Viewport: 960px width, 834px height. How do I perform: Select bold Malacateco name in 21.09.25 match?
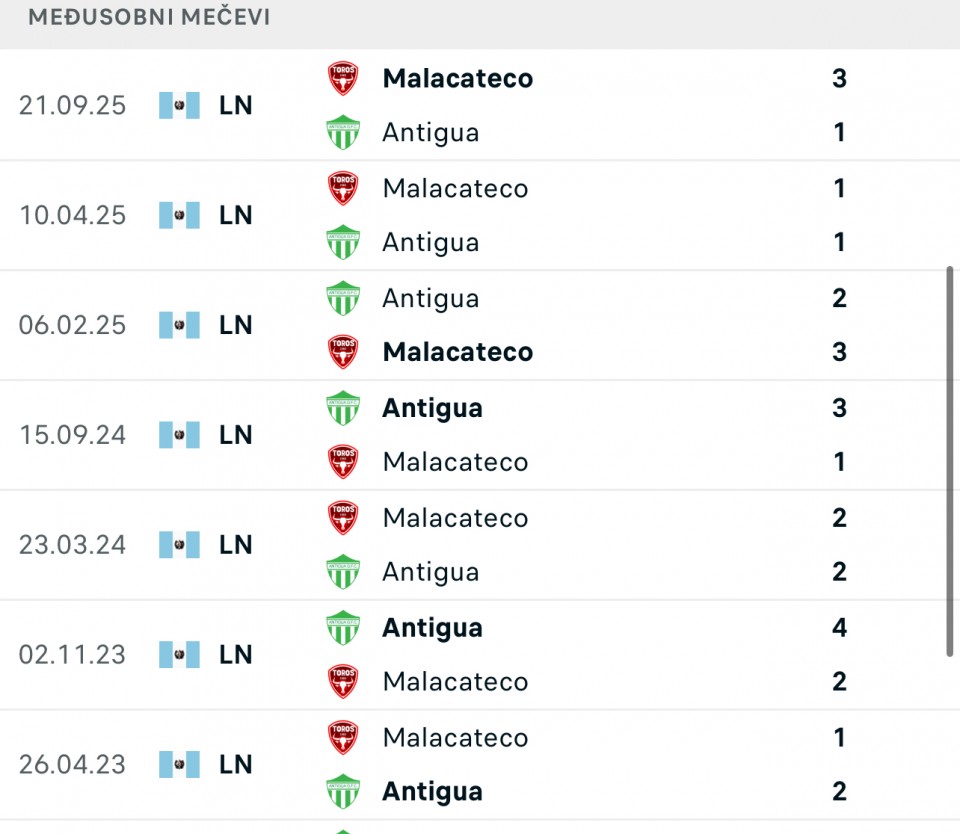point(457,78)
